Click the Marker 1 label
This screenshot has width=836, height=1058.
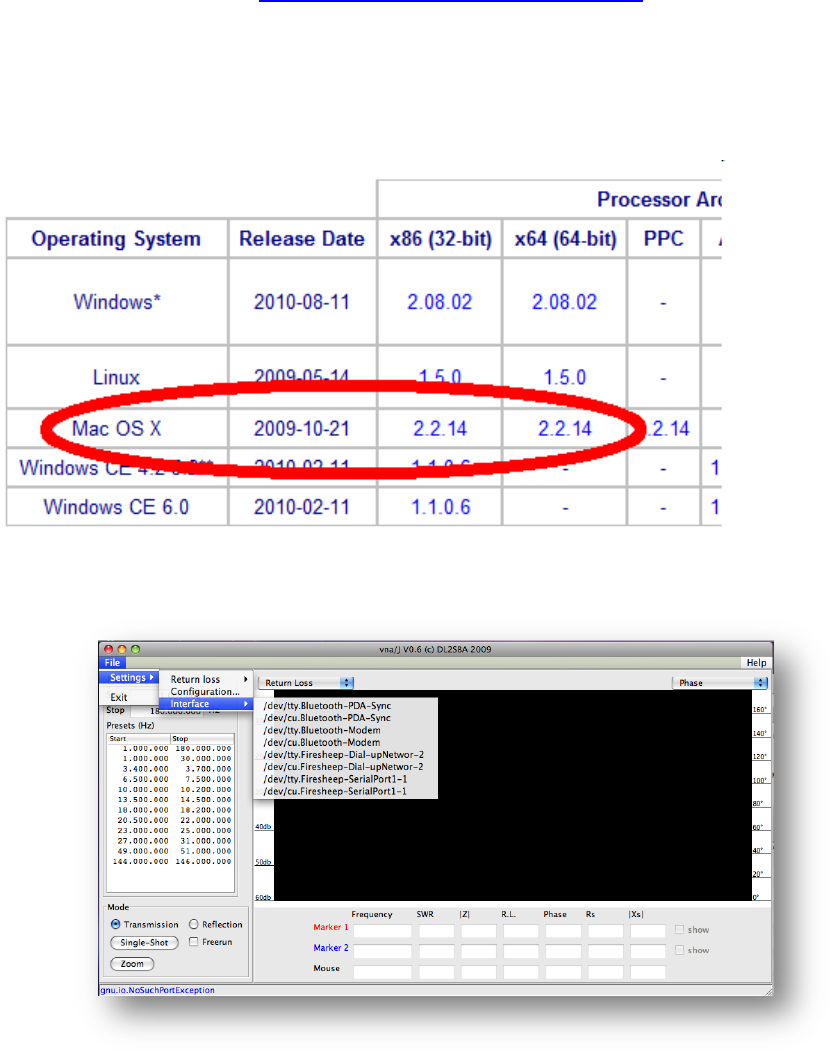tap(331, 927)
